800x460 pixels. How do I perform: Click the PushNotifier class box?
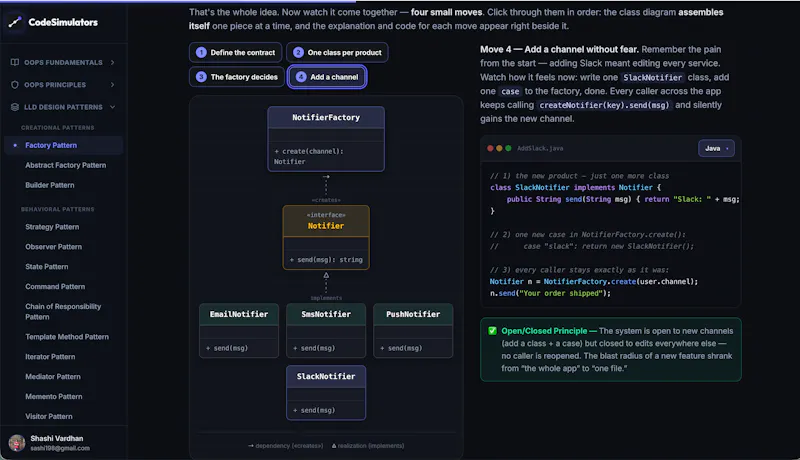[413, 330]
